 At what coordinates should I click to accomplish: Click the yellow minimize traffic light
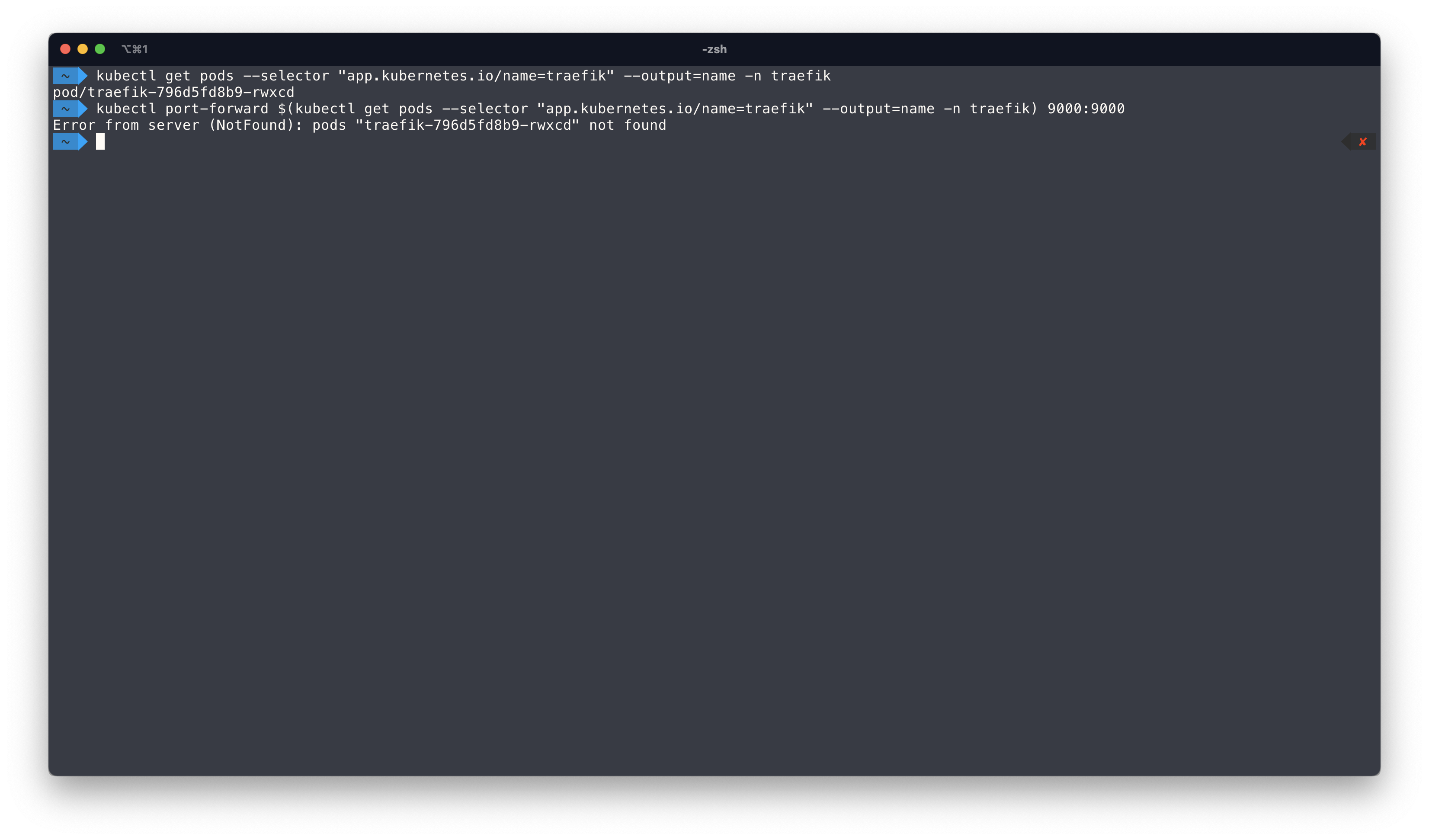pyautogui.click(x=83, y=49)
